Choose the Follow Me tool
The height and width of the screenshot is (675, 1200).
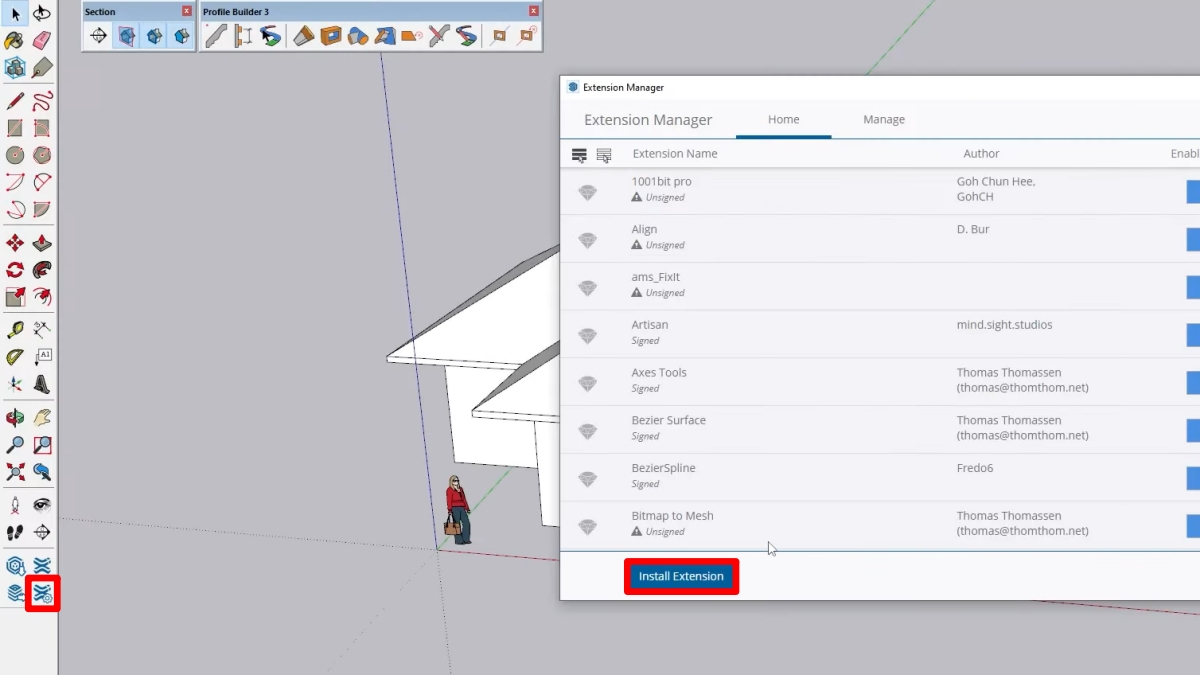point(42,270)
